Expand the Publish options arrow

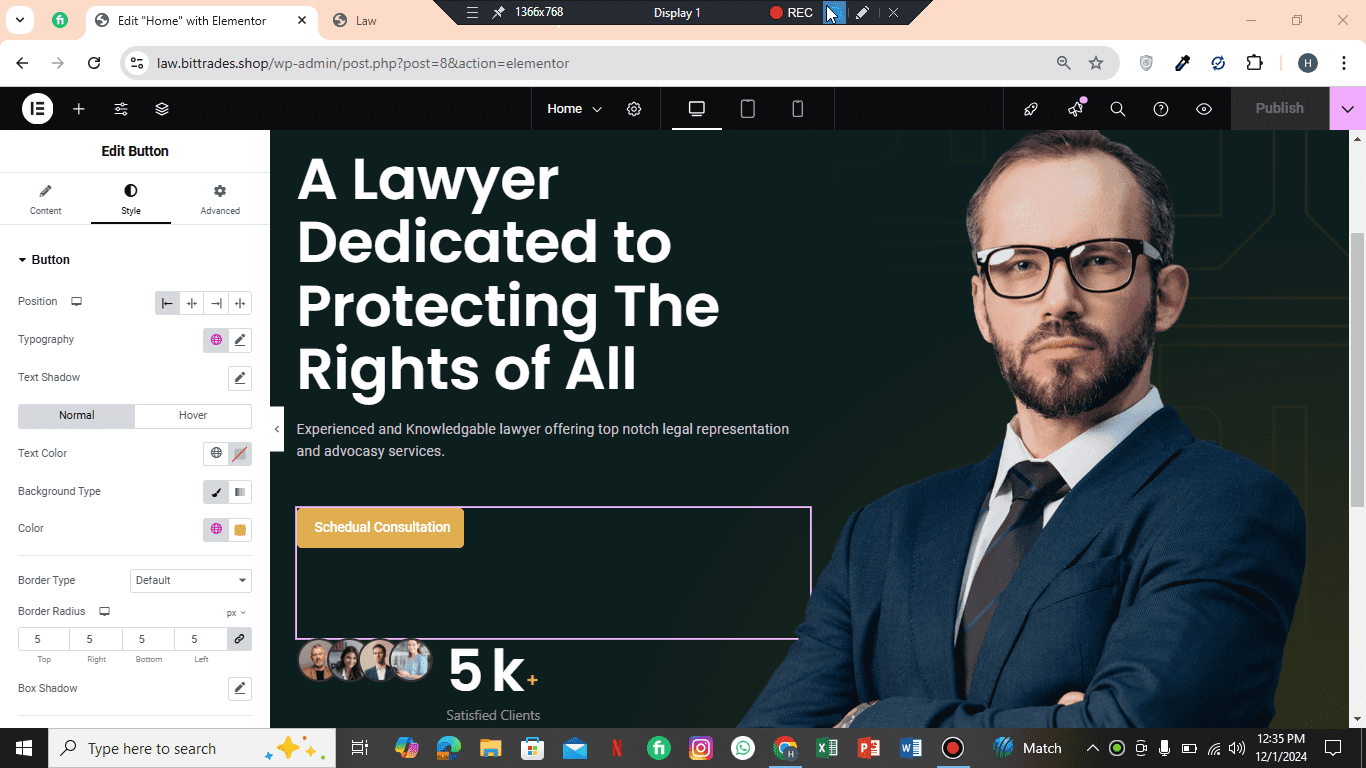[1348, 109]
